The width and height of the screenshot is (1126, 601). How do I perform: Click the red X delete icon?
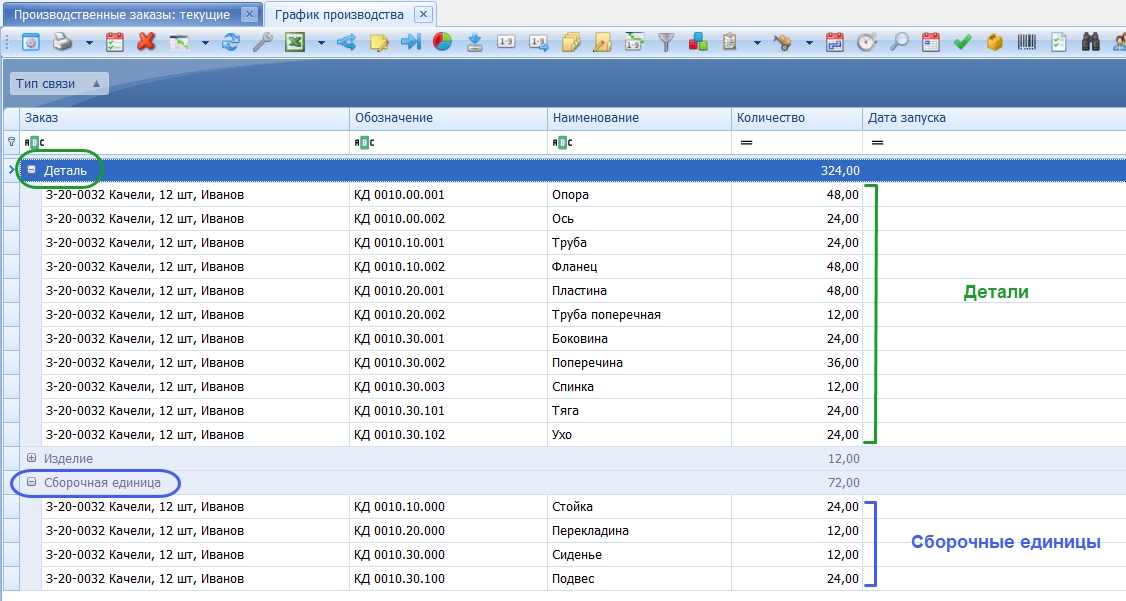[x=146, y=42]
